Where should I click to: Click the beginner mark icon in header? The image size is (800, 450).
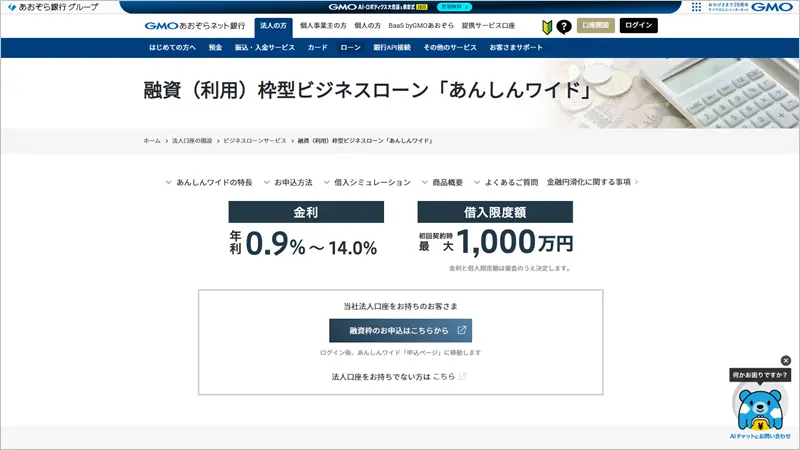547,26
